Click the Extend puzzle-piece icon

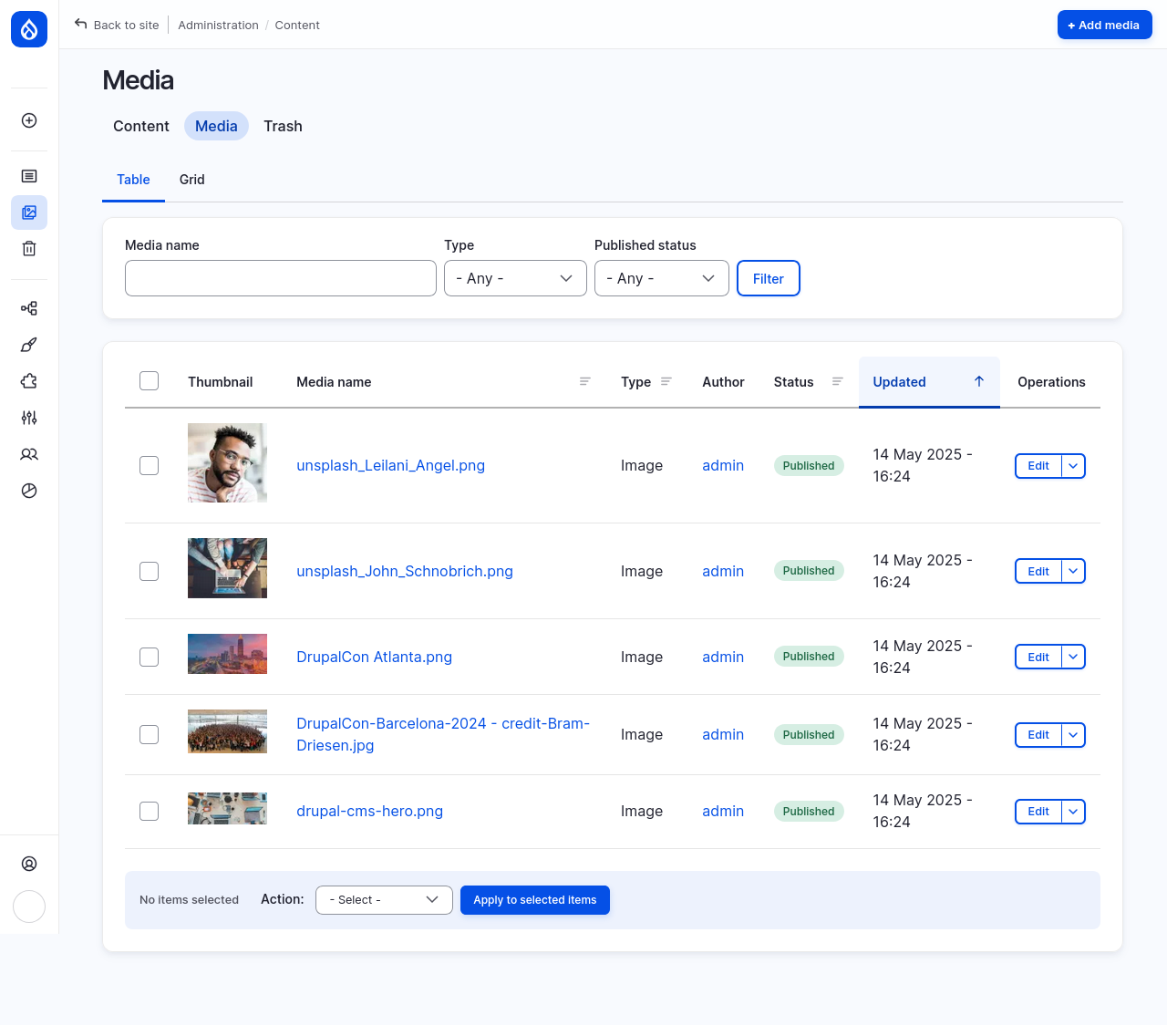click(28, 381)
